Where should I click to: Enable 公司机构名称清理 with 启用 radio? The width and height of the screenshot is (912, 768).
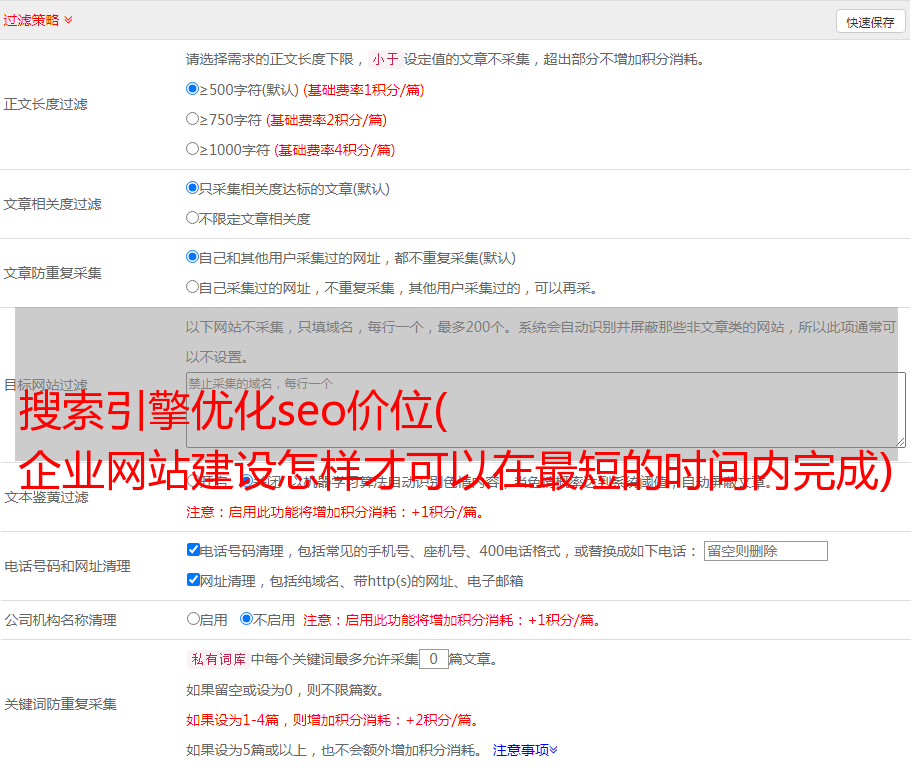(193, 619)
